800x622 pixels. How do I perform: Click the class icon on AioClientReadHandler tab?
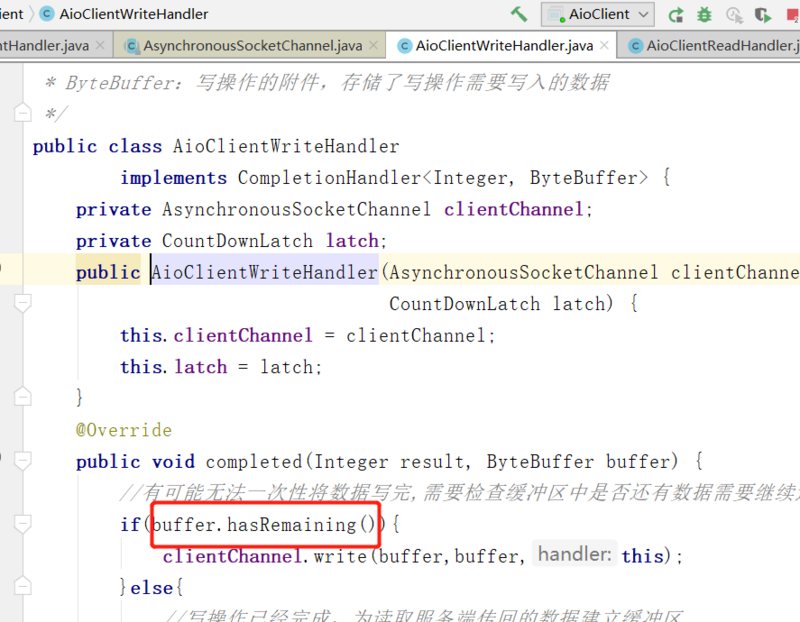click(x=635, y=46)
